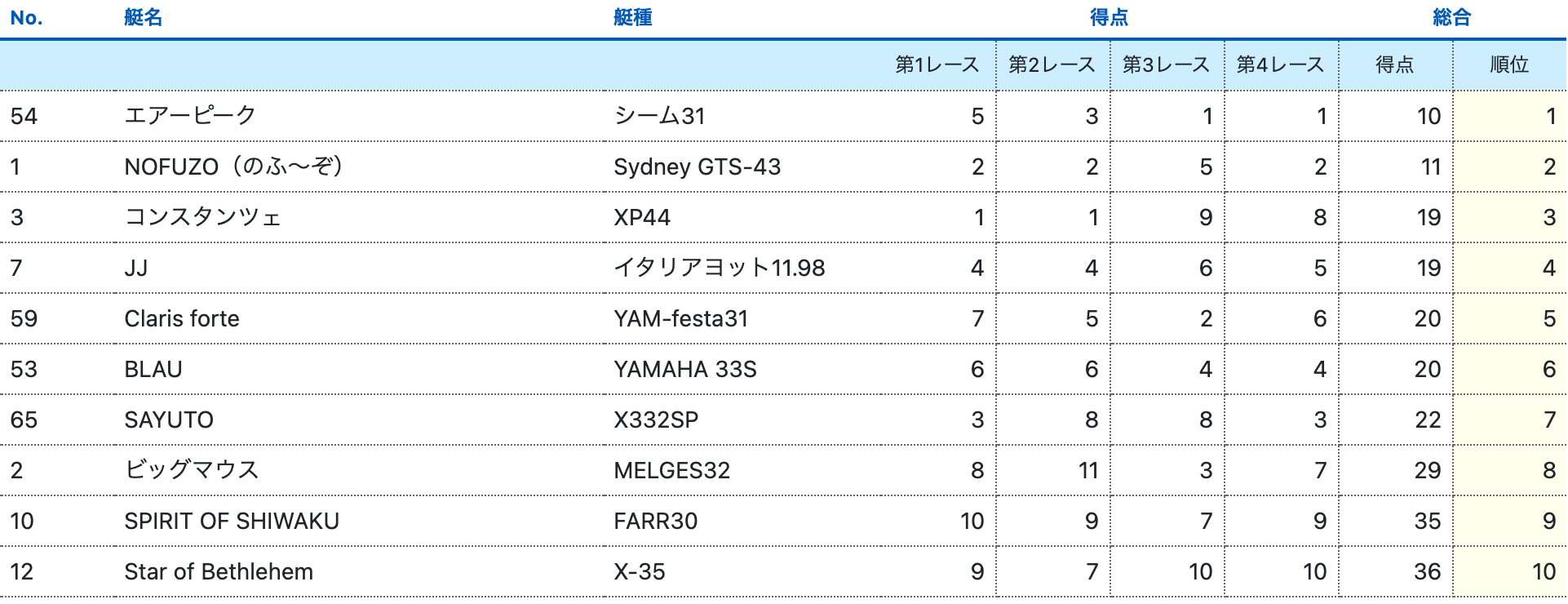Screen dimensions: 1568x604
Task: Click the No. column header
Action: point(26,18)
